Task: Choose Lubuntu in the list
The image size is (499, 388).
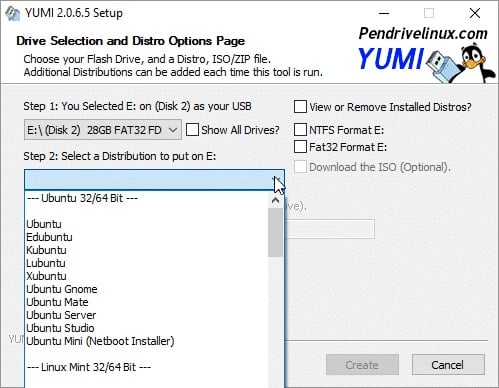Action: (x=147, y=263)
